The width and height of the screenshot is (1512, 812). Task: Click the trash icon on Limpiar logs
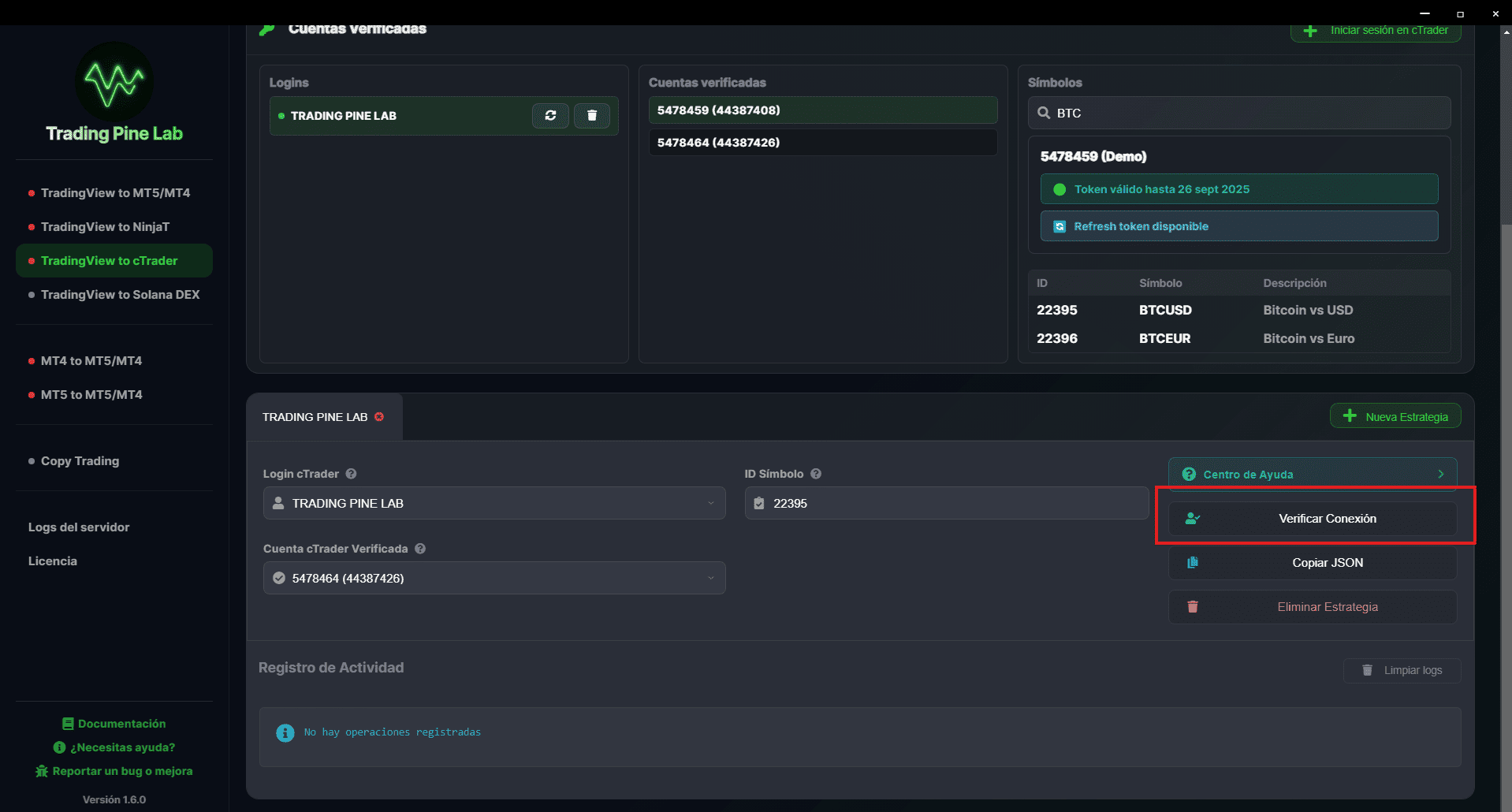click(x=1369, y=670)
